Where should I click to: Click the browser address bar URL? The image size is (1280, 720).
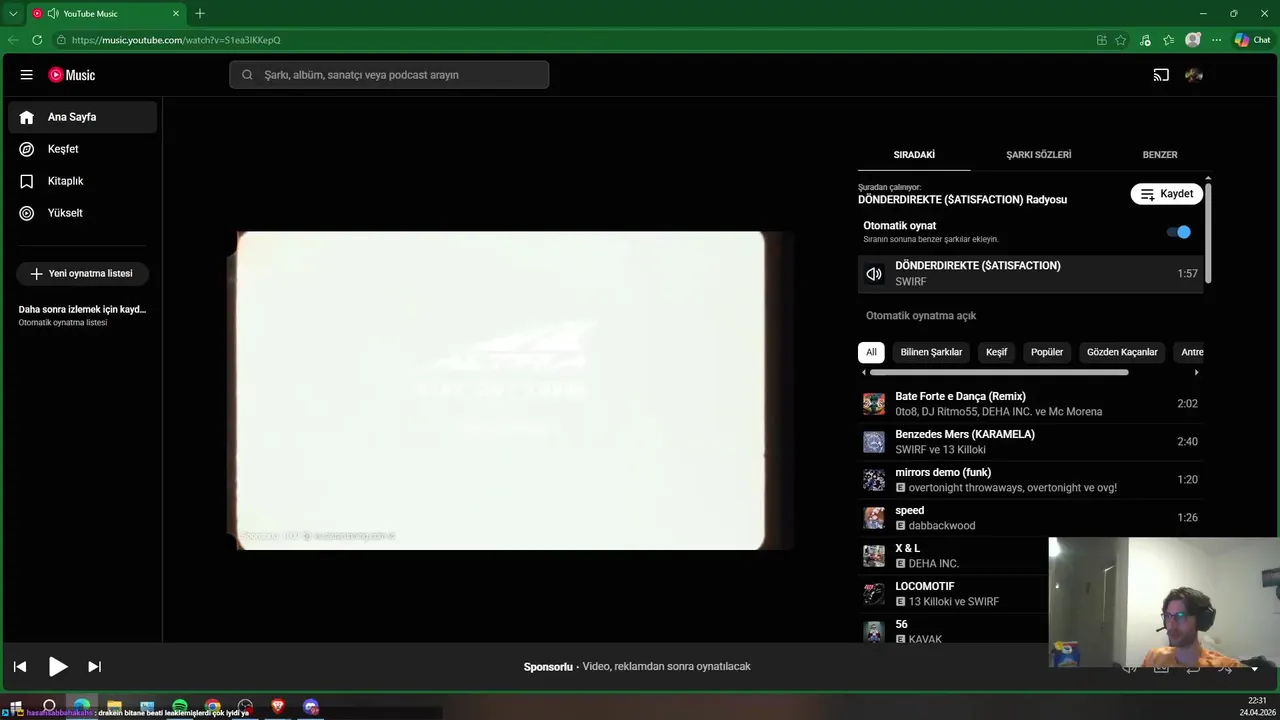176,40
